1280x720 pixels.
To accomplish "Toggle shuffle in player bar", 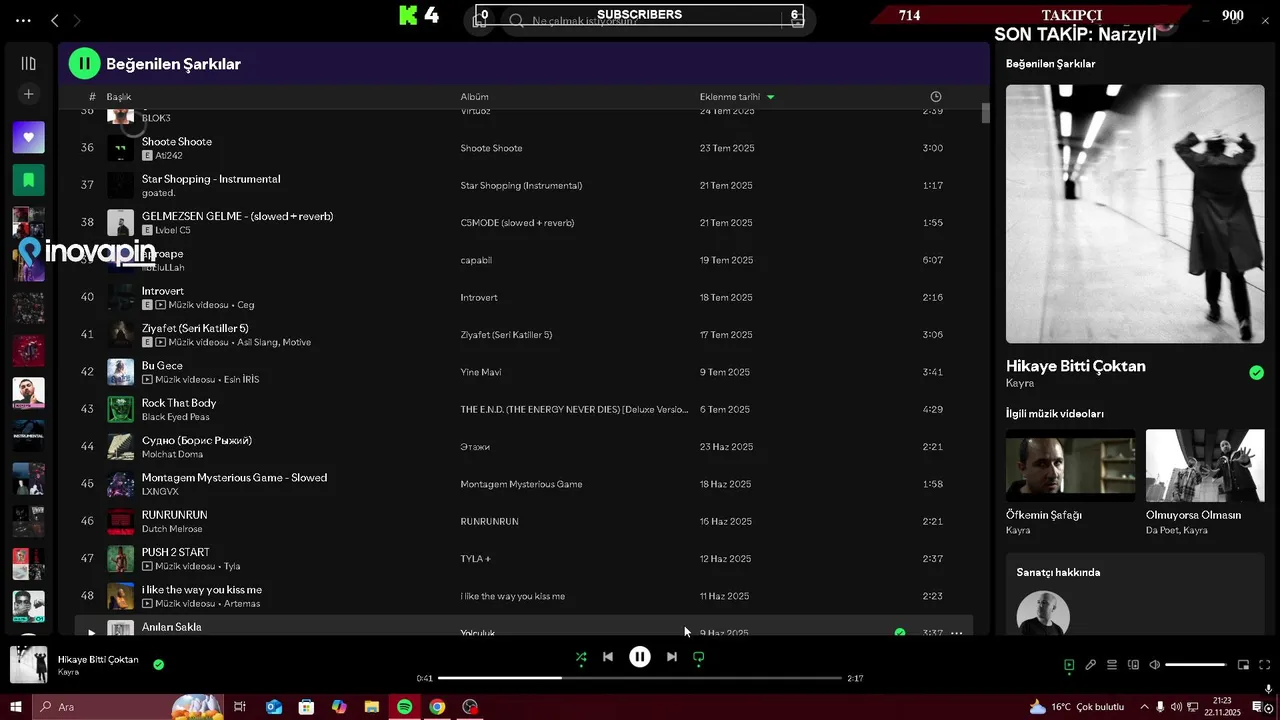I will pos(581,657).
